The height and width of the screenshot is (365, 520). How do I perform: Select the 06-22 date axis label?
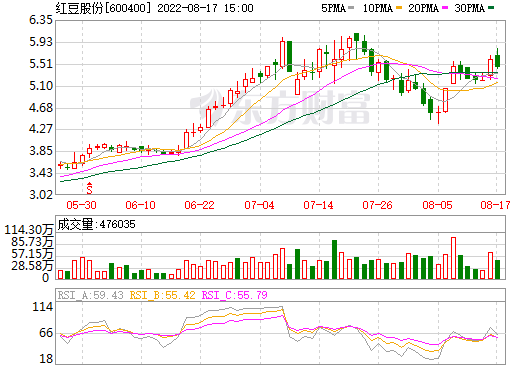pyautogui.click(x=199, y=205)
